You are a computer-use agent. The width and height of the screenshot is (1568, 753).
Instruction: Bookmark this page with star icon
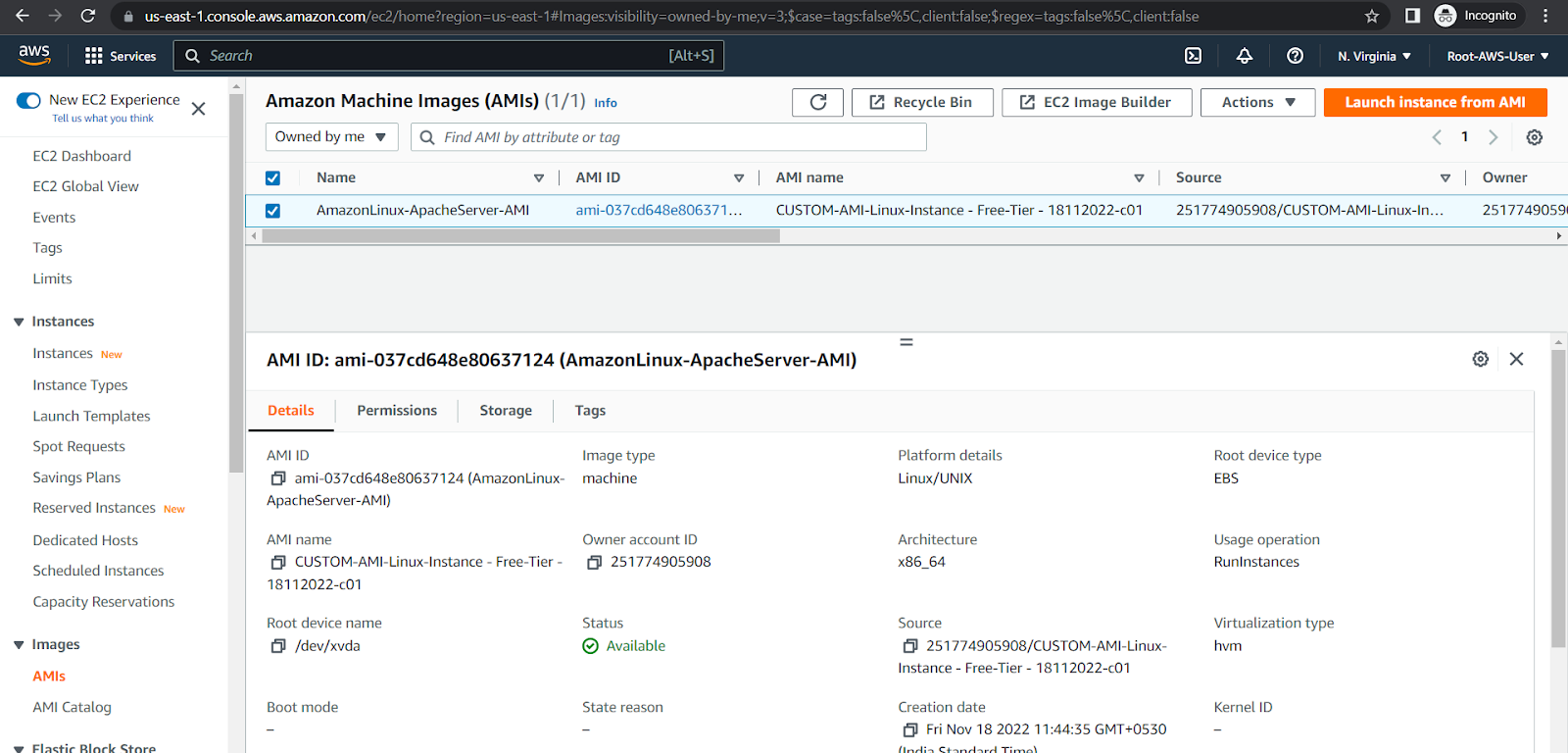[x=1371, y=16]
